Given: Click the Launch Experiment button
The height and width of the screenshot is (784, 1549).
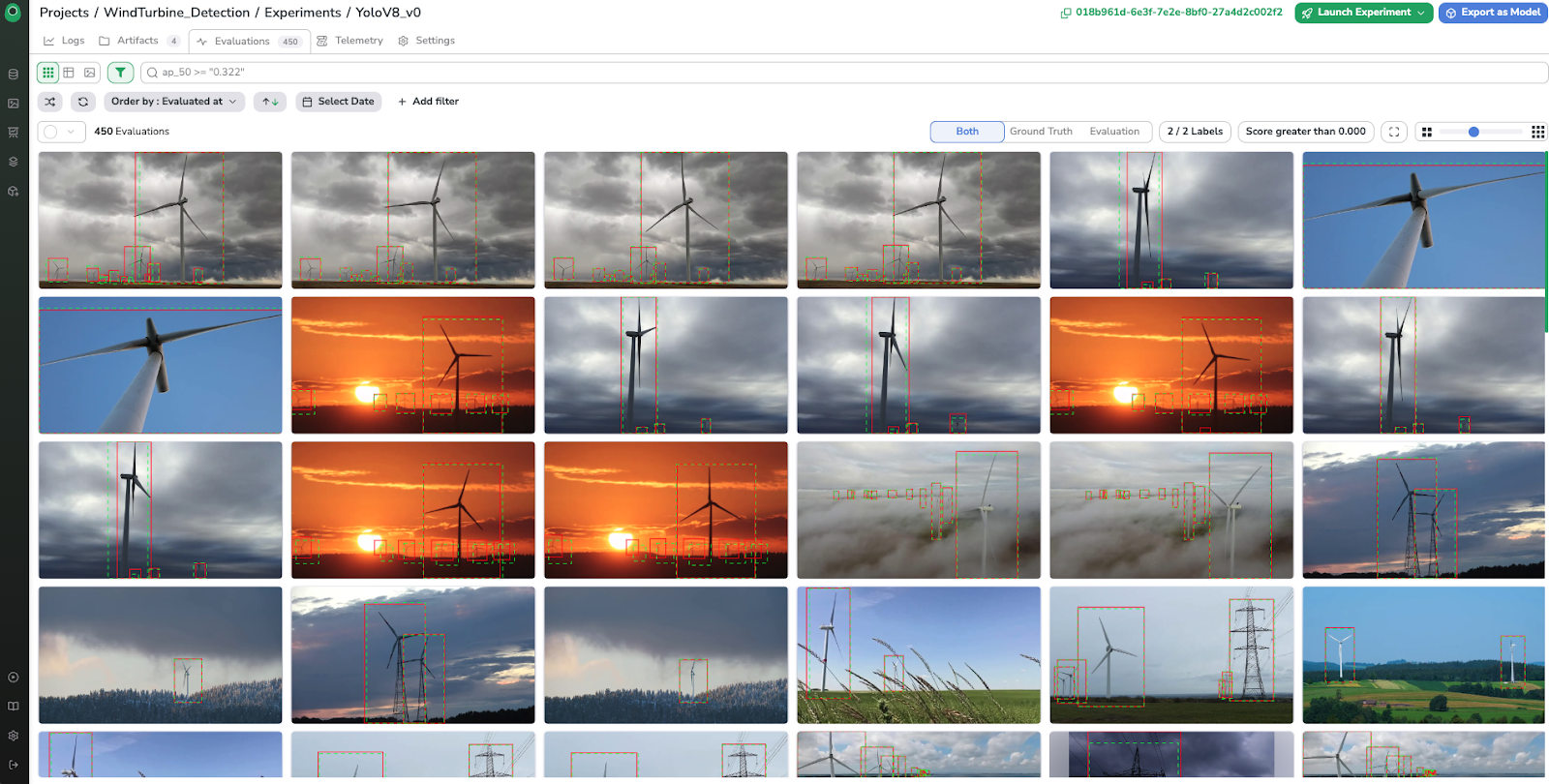Looking at the screenshot, I should (1363, 13).
